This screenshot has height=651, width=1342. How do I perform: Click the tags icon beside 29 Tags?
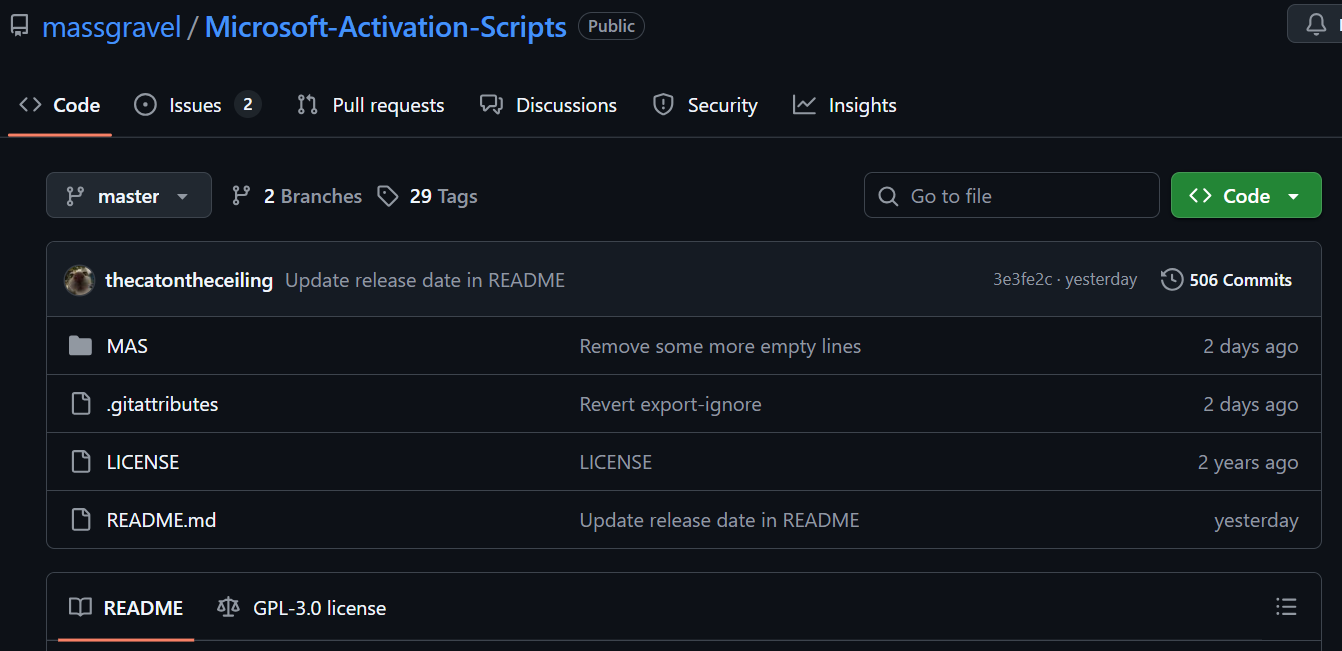tap(388, 196)
